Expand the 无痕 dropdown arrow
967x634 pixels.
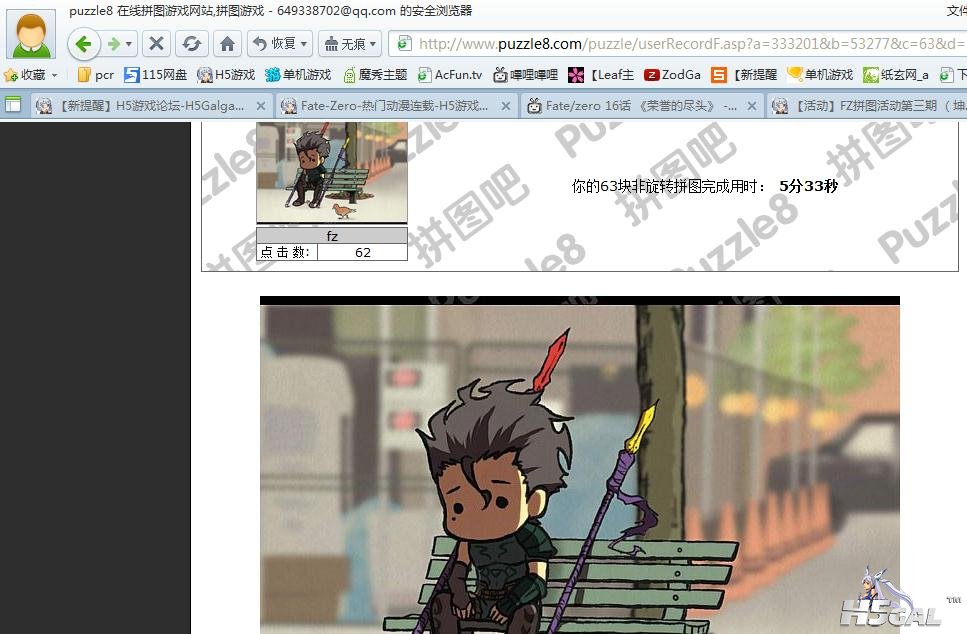click(x=373, y=44)
